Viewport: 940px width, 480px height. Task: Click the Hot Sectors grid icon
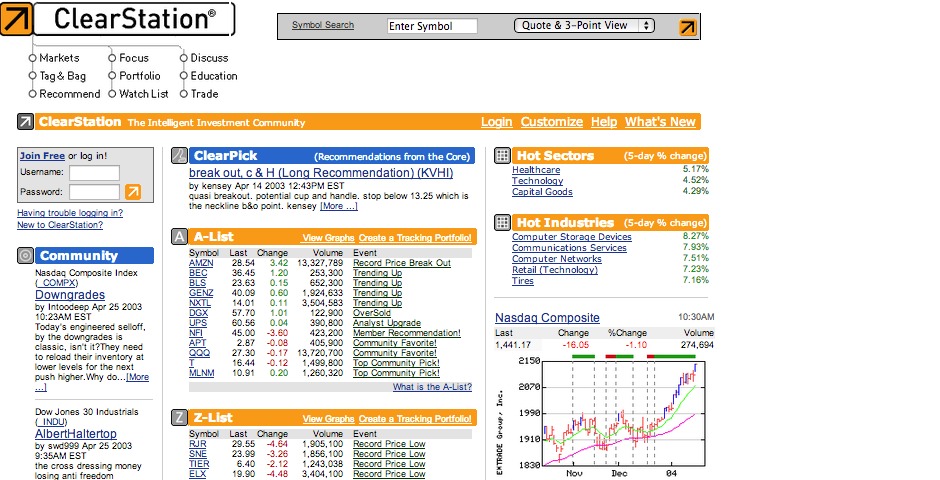click(502, 156)
